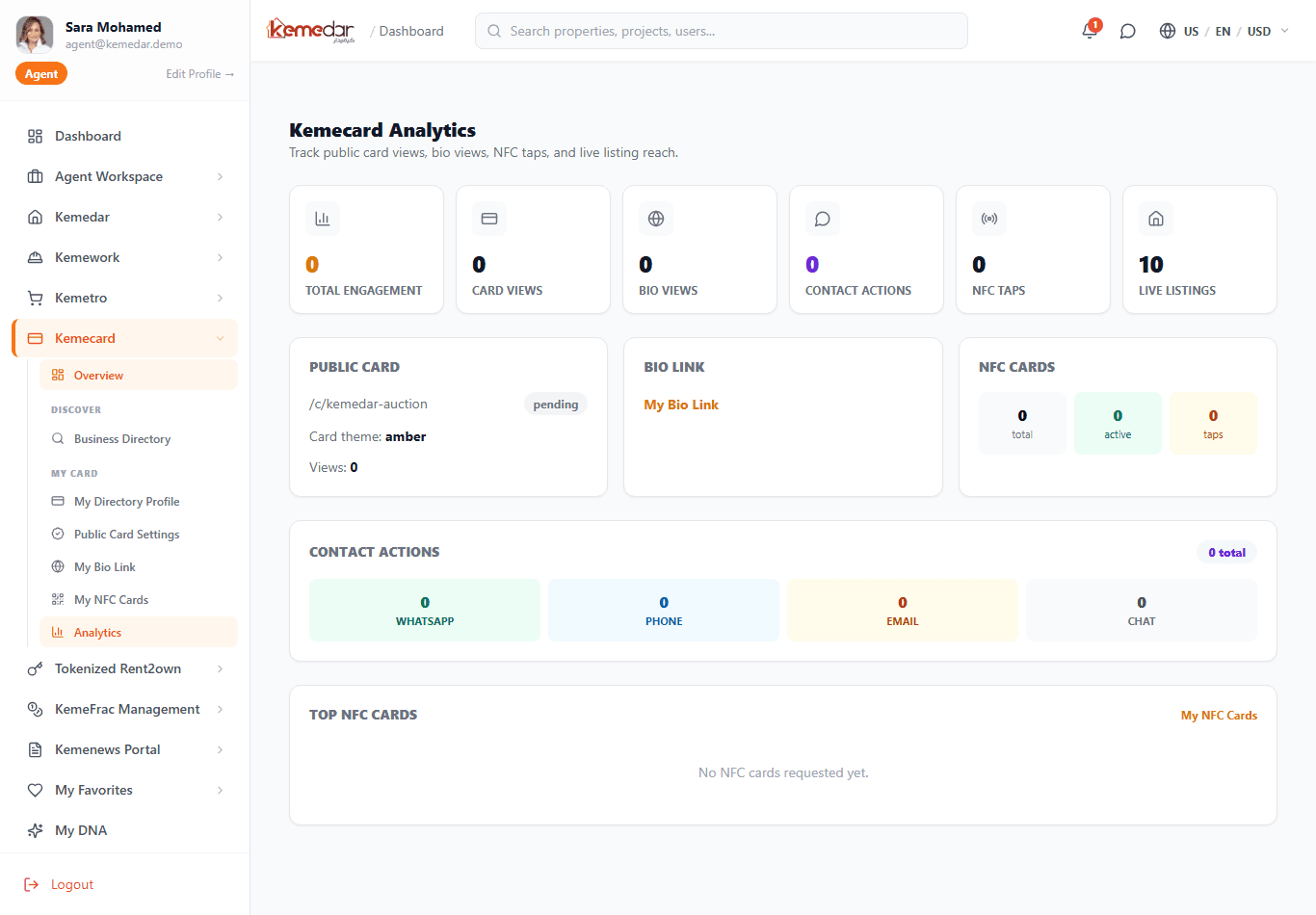
Task: Click the '/c/kemedar-auction' card URL
Action: coord(368,405)
